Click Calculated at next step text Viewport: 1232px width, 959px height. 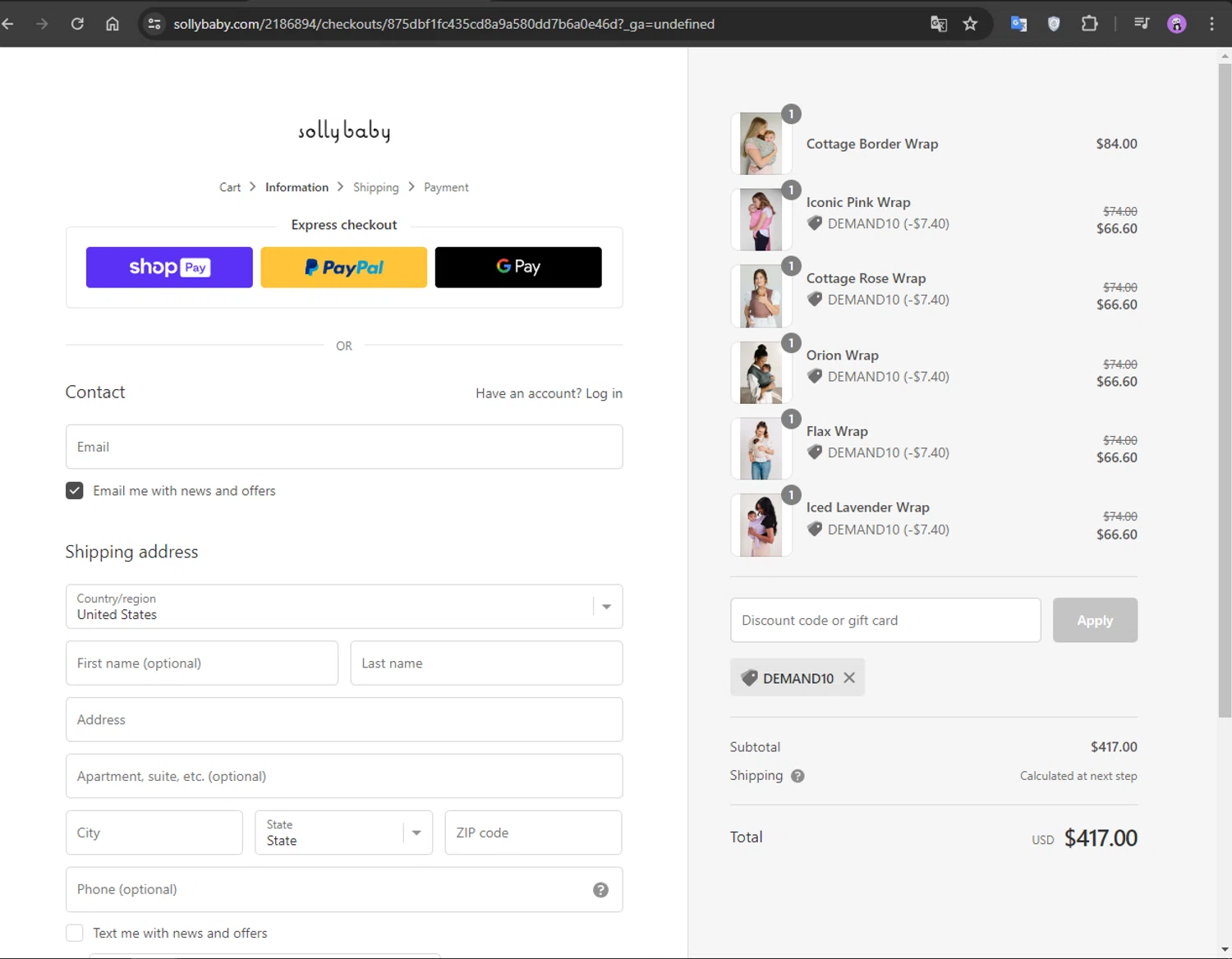click(1078, 776)
